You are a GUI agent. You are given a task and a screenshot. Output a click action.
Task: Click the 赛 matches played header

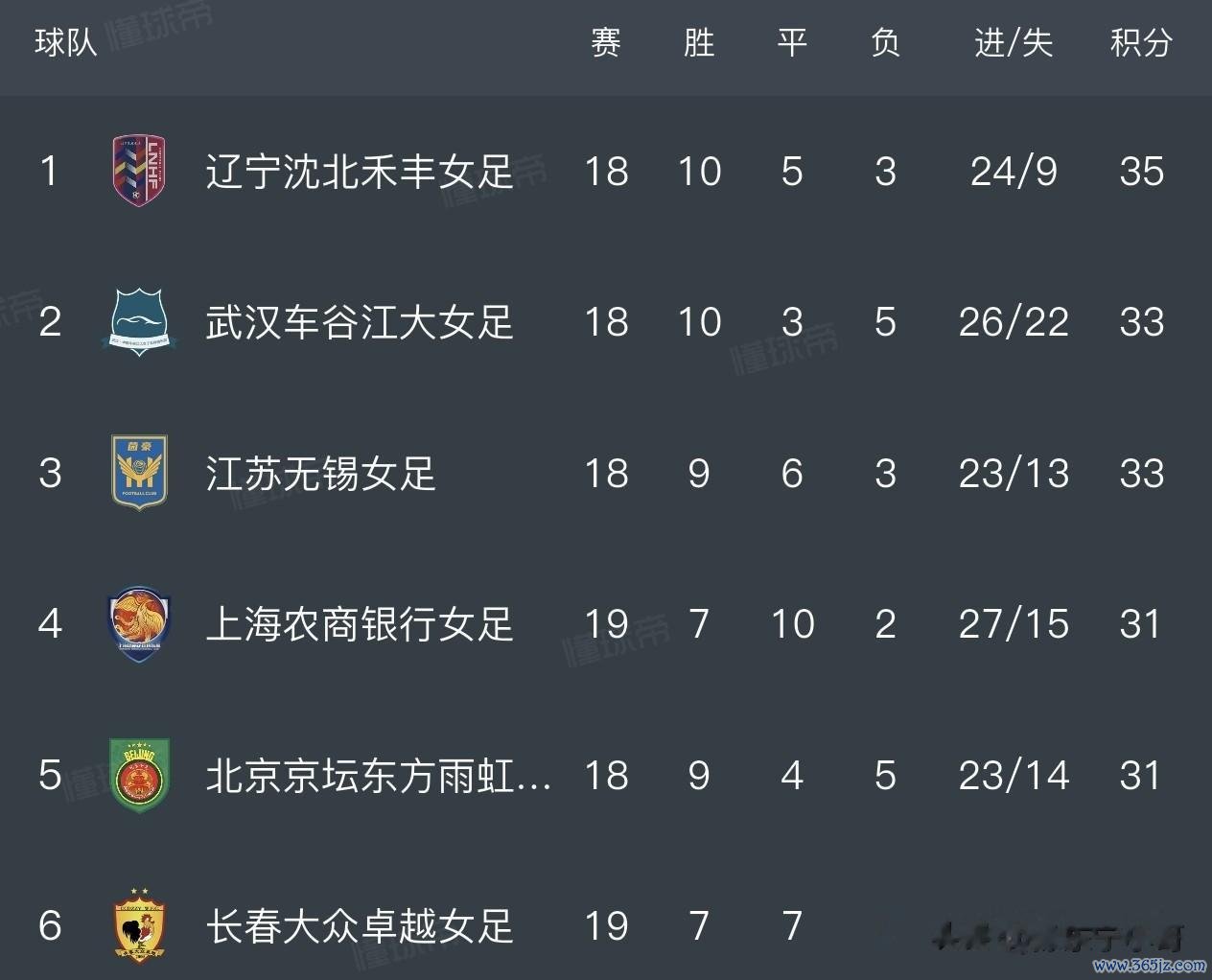(606, 43)
